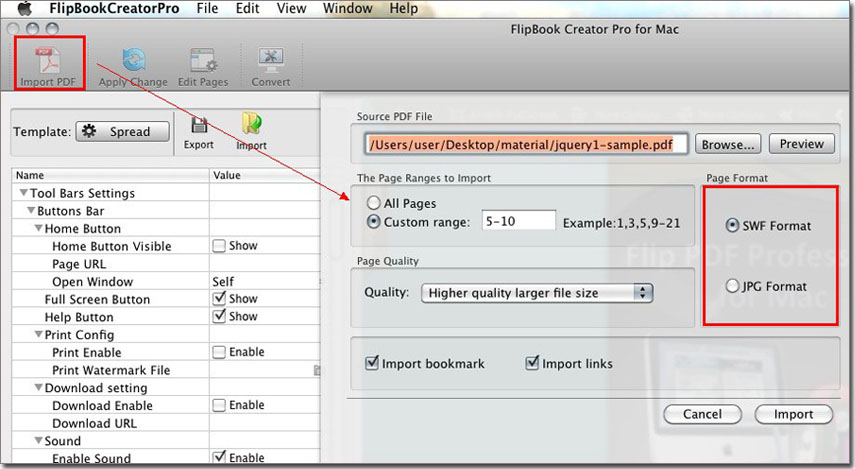Image resolution: width=855 pixels, height=469 pixels.
Task: Open the File menu
Action: tap(207, 8)
